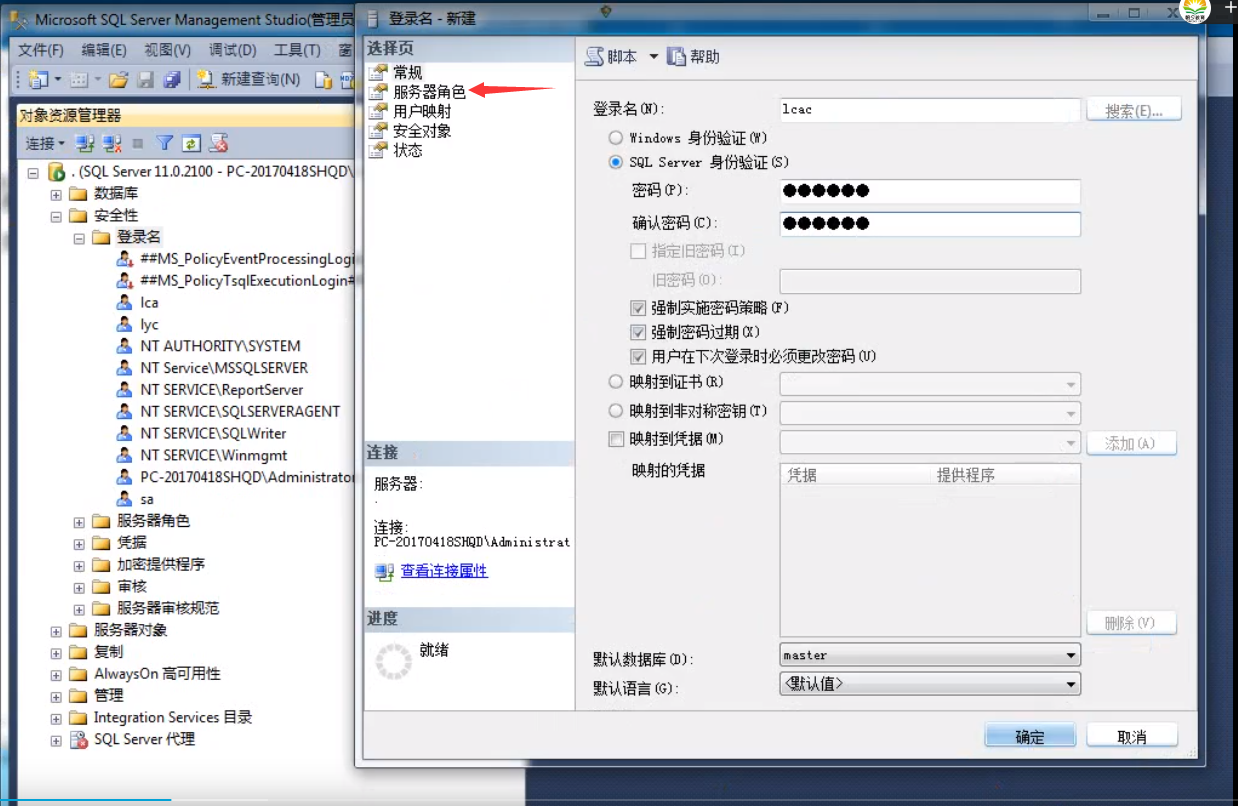Click ##MS_PolicyEventProcessingLogin disabled login icon
Viewport: 1238px width, 806px height.
coord(124,259)
